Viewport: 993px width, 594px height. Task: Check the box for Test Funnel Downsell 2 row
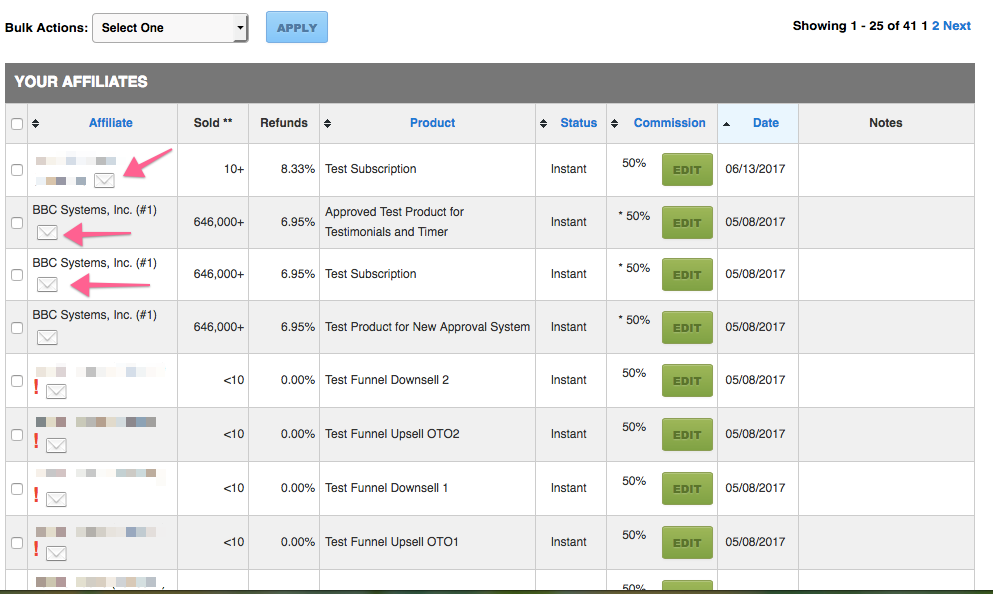tap(16, 381)
